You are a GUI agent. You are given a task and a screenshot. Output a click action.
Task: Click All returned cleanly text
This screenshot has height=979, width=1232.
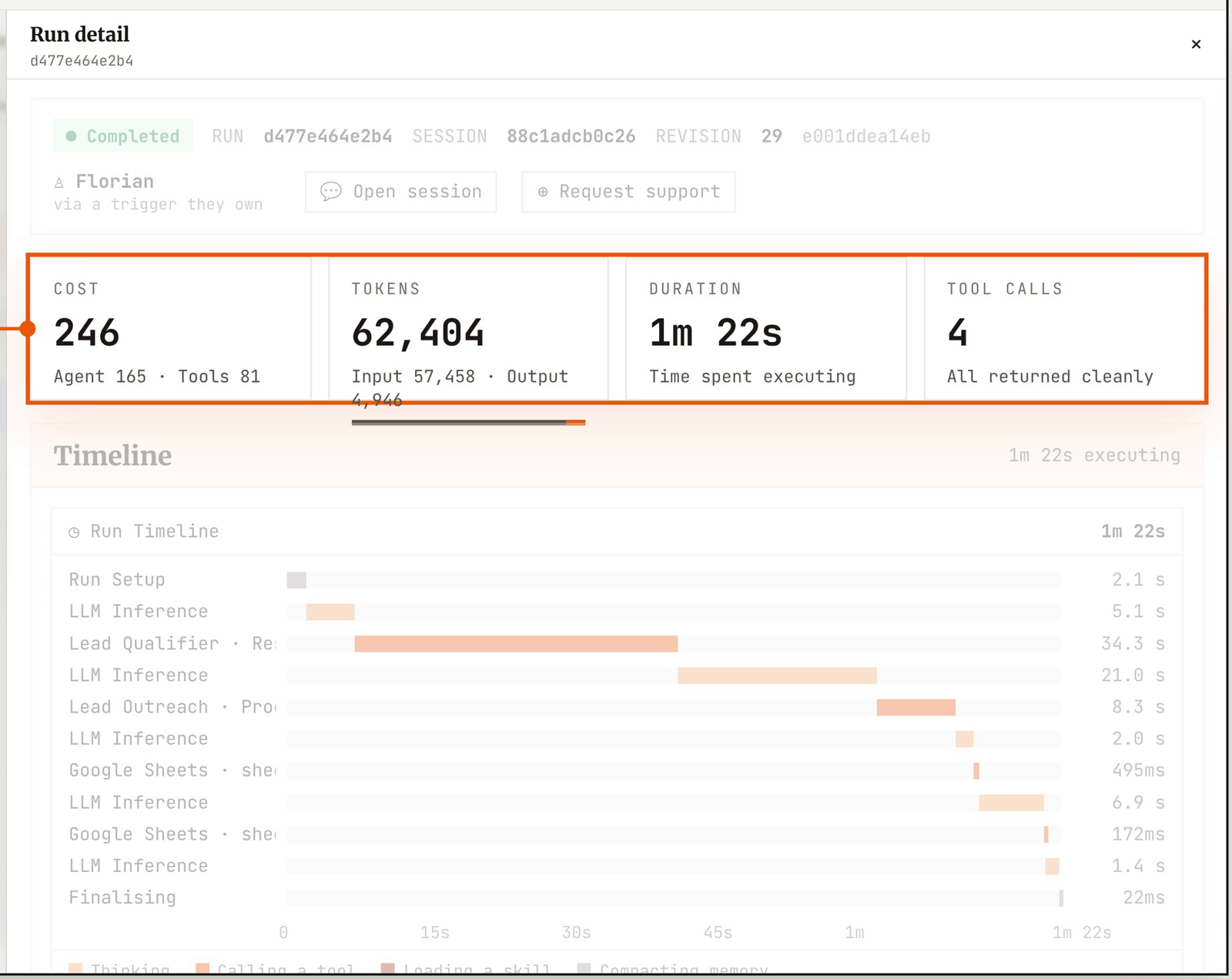click(x=1050, y=377)
